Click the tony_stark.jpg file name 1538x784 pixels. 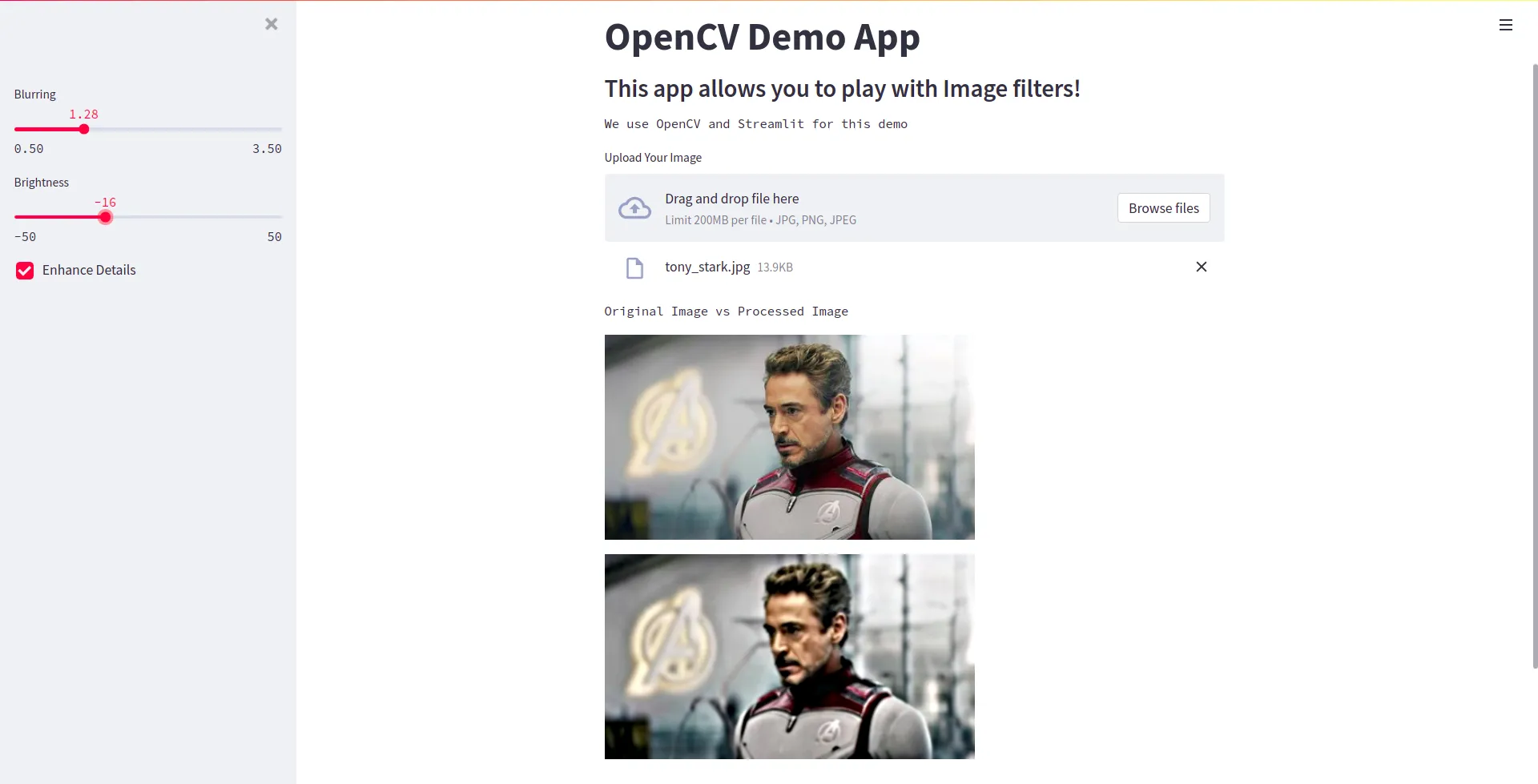(707, 267)
